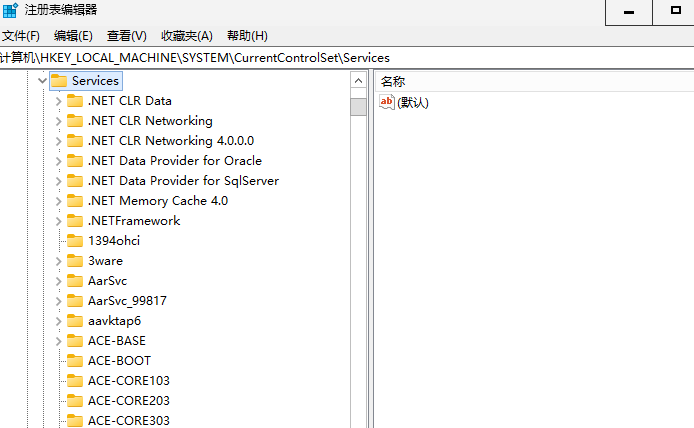Click the registry path address bar
Screen dimensions: 694x428
point(347,58)
